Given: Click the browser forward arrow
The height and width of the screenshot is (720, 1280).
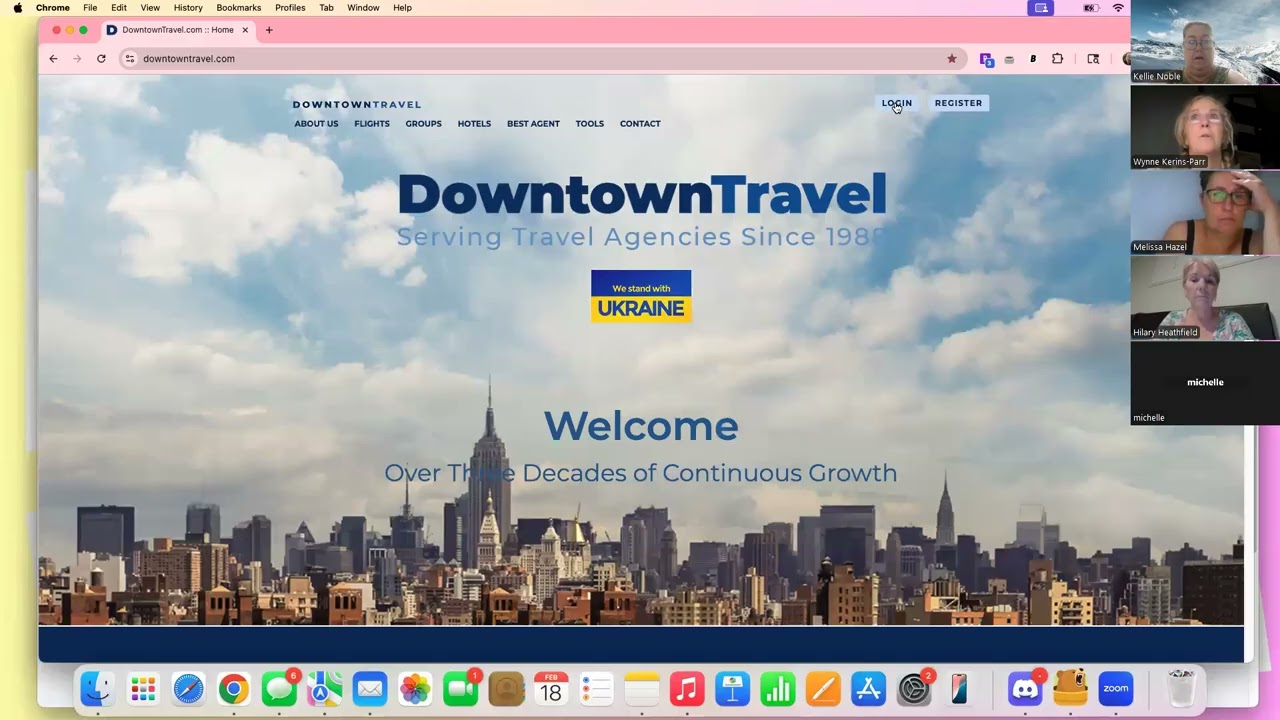Looking at the screenshot, I should coord(77,59).
